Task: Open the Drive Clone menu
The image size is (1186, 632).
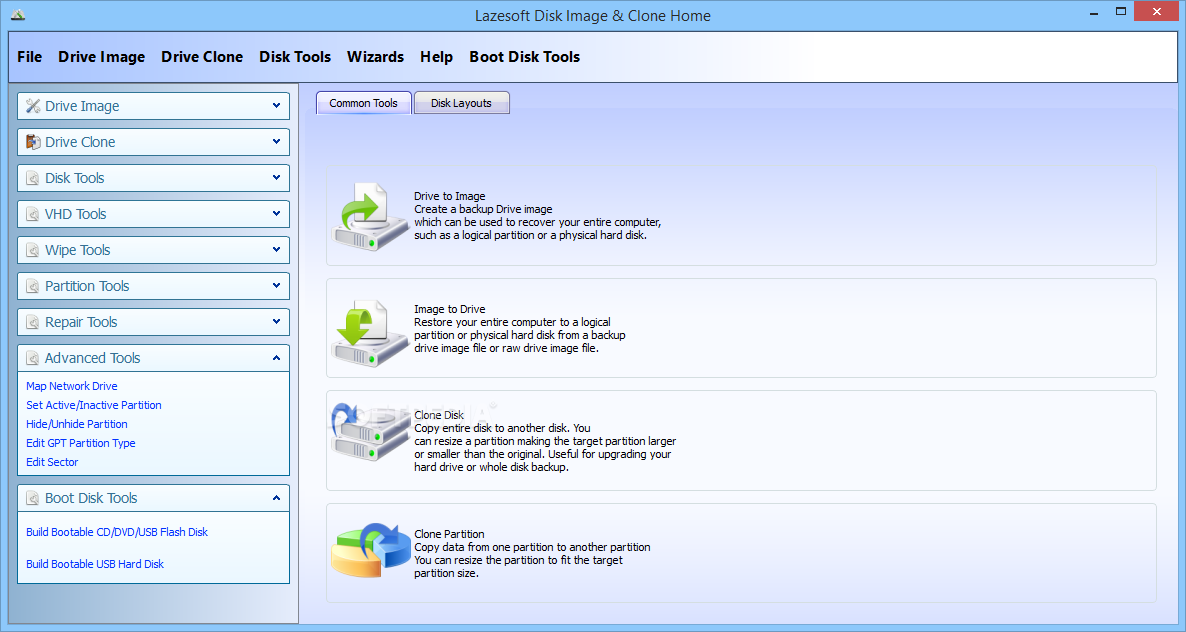Action: coord(202,57)
